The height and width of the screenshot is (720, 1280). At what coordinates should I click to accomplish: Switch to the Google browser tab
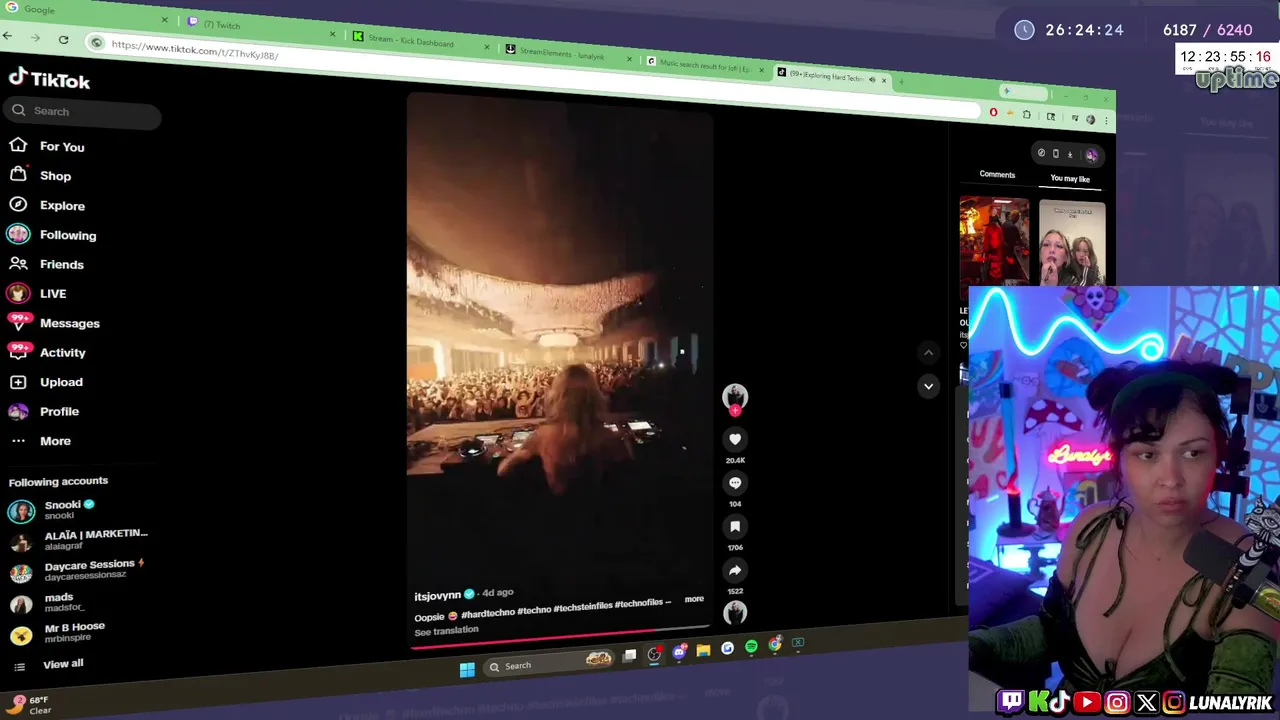[85, 12]
